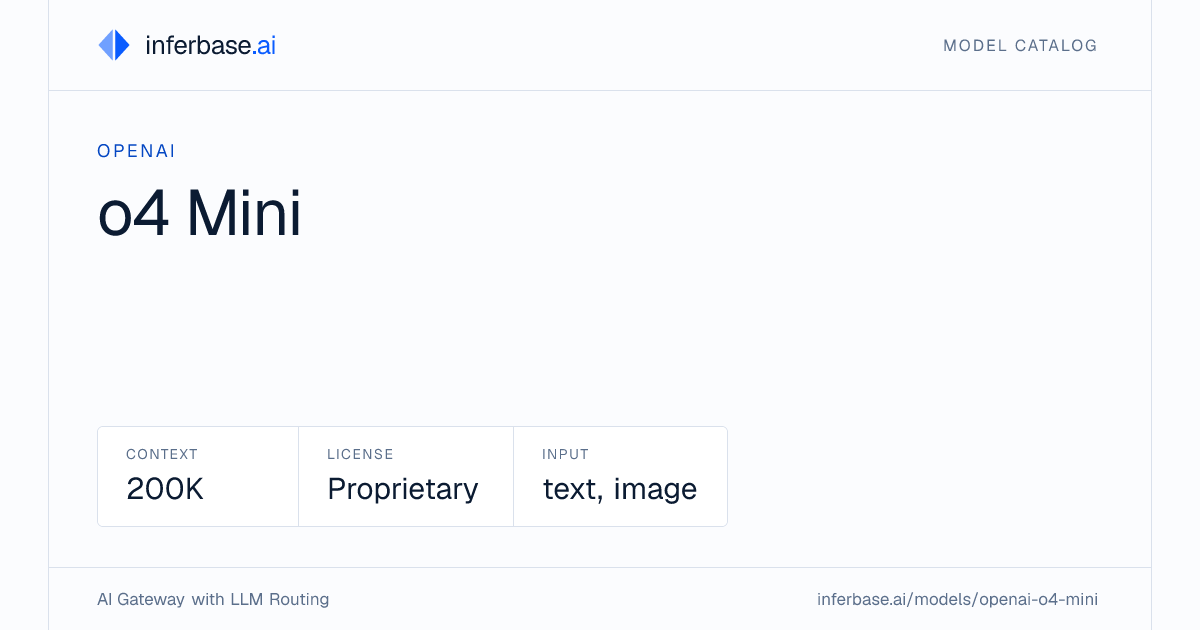This screenshot has width=1200, height=630.
Task: Click "LLM Routing" in the footer tagline
Action: tap(280, 599)
